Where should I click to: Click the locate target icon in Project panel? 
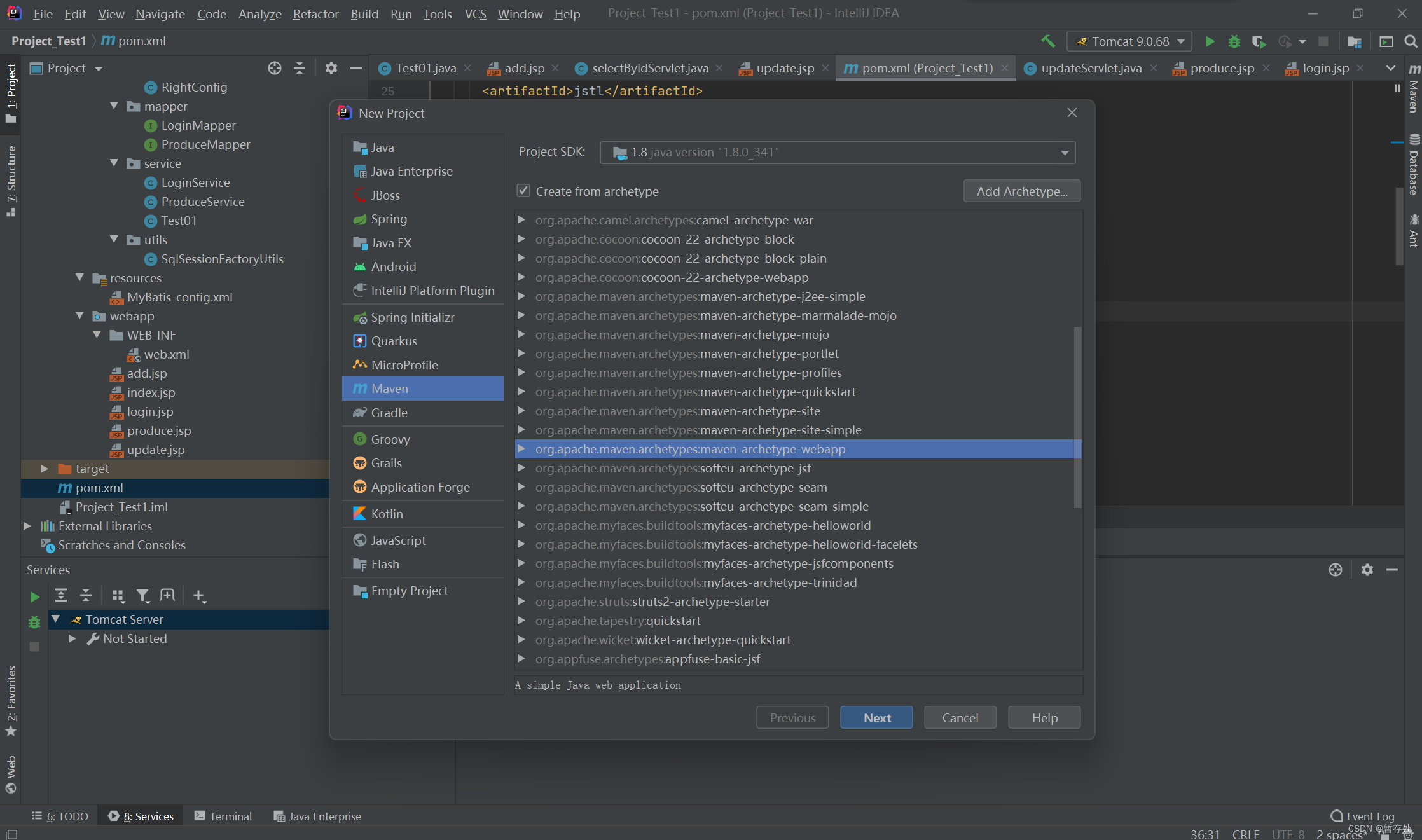coord(274,68)
